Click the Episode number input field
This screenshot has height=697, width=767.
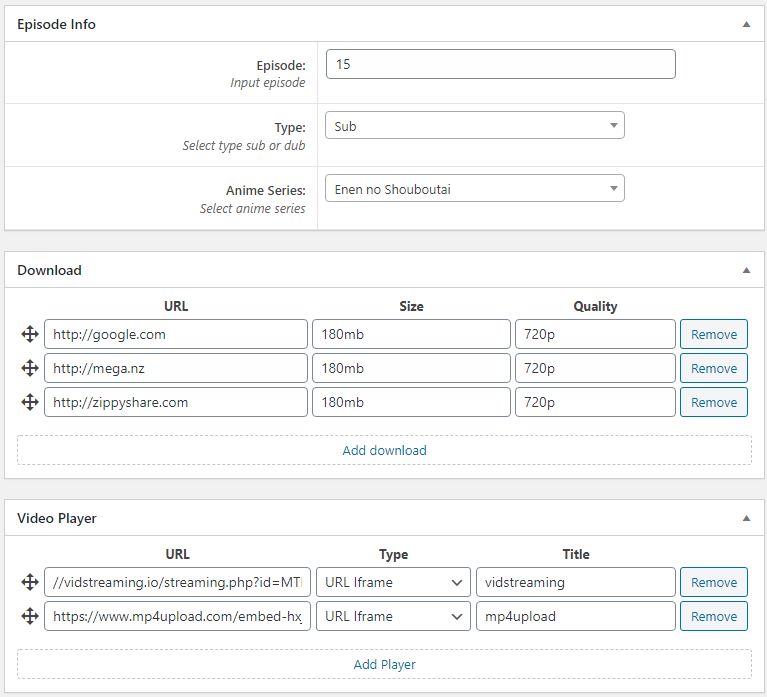click(x=500, y=64)
